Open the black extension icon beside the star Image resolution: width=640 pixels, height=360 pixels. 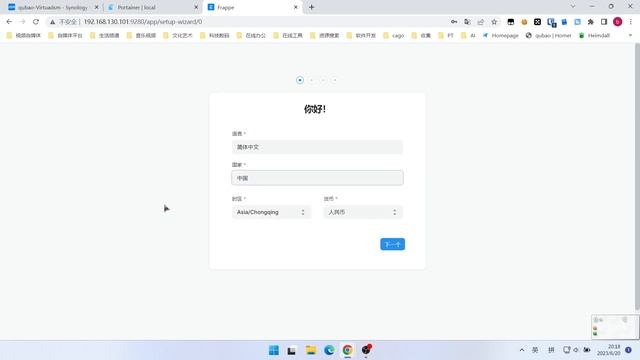click(x=511, y=22)
